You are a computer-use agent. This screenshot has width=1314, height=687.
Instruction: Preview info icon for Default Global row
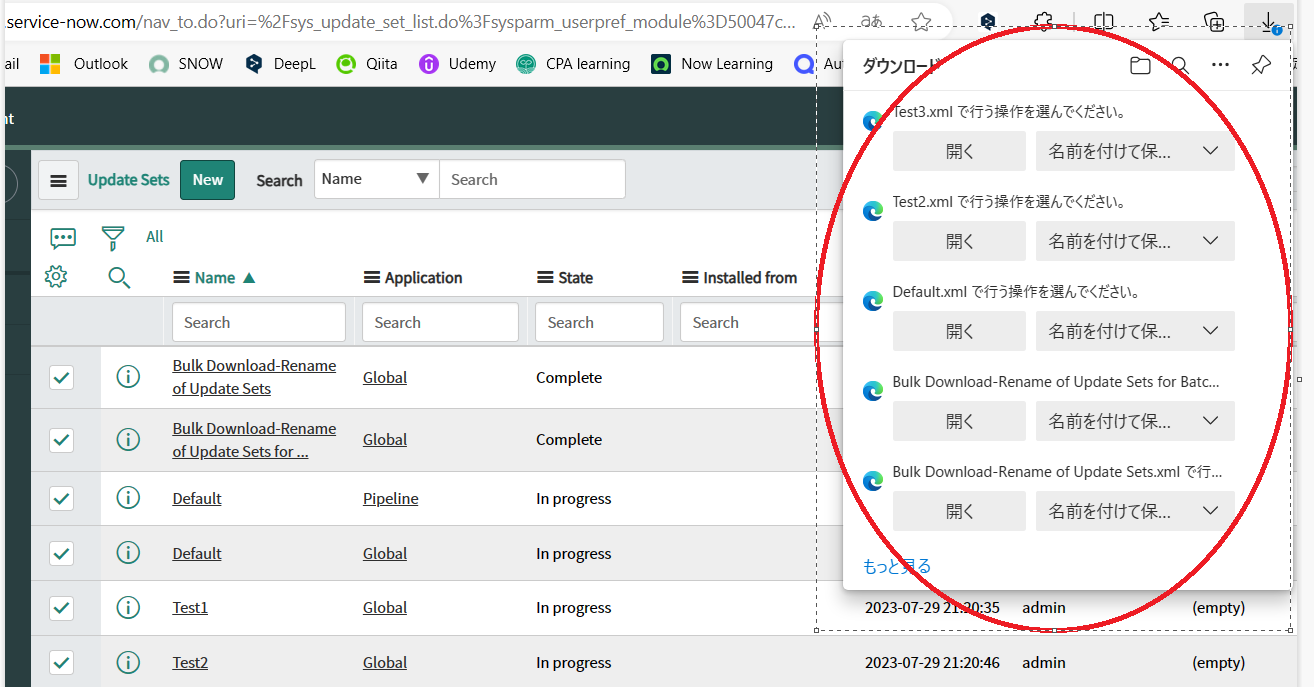(128, 553)
